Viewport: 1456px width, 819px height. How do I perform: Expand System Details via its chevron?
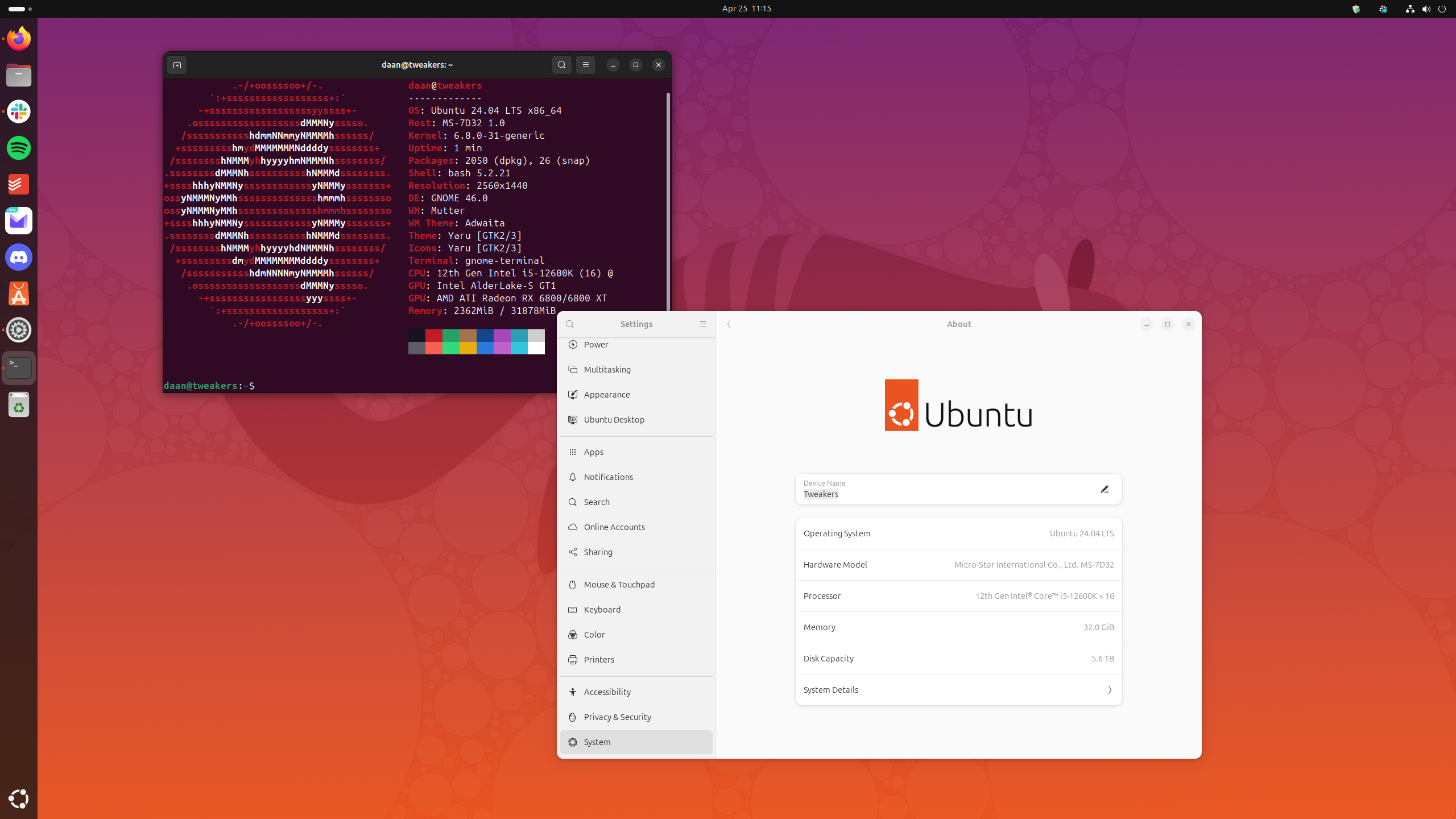[x=1109, y=689]
